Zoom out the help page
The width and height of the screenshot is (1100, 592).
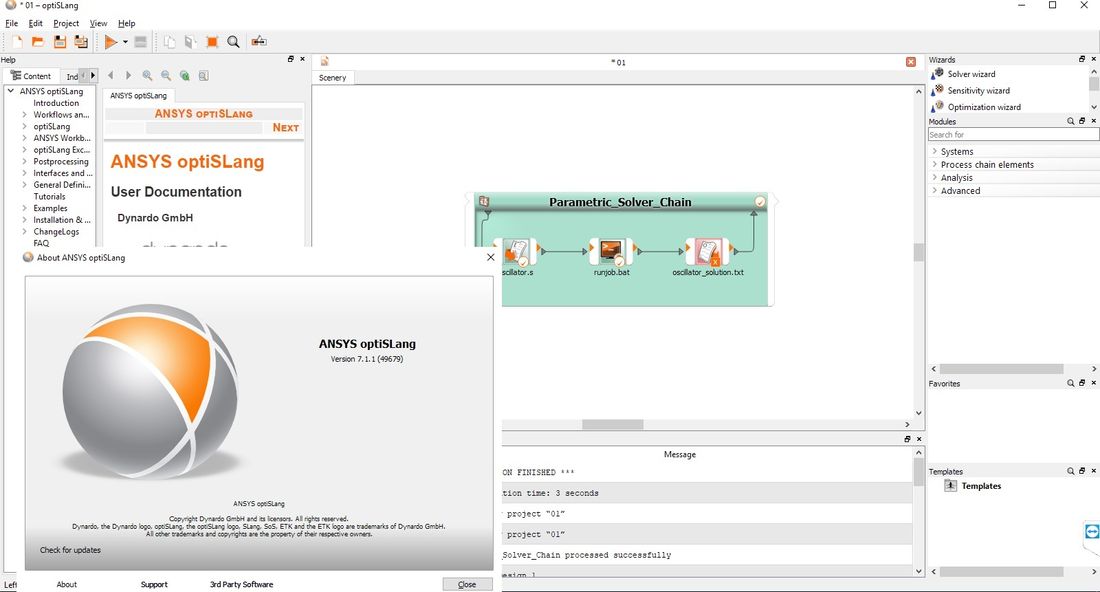pyautogui.click(x=166, y=75)
